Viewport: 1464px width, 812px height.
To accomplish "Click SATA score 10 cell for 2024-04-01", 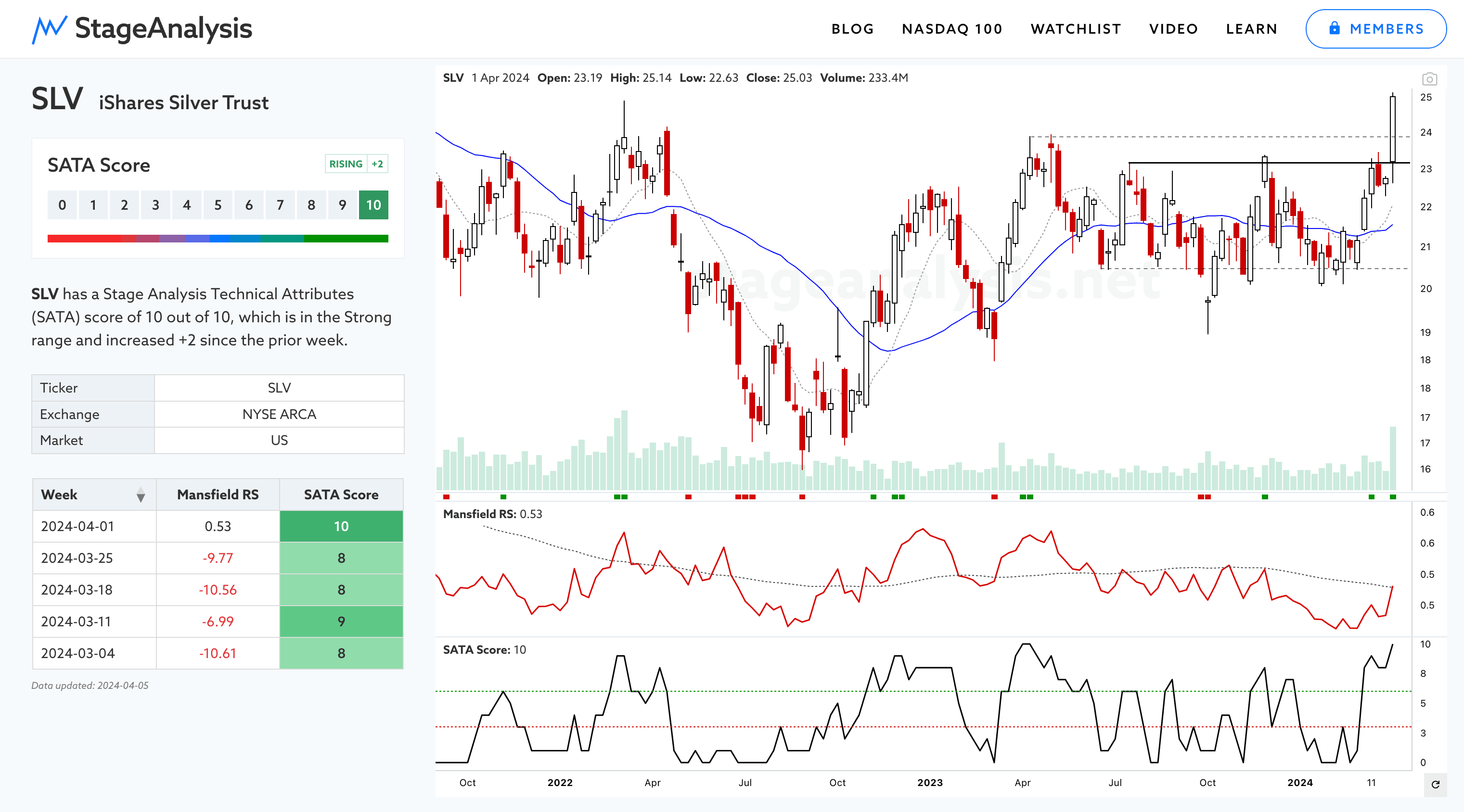I will [341, 526].
